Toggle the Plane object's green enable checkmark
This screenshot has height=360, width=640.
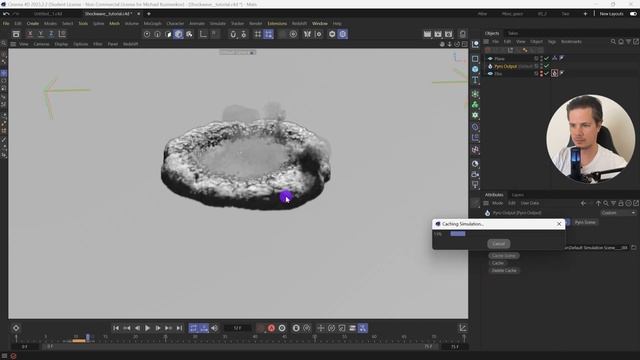(546, 59)
